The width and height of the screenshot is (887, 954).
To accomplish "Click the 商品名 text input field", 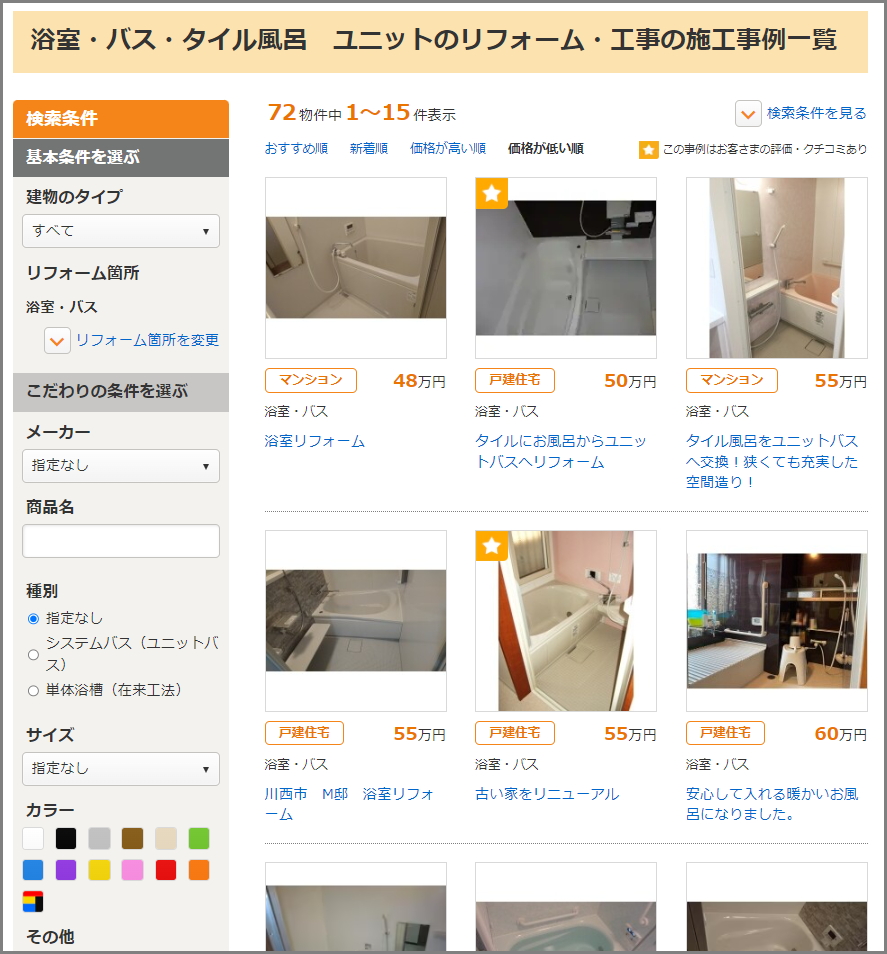I will coord(121,541).
